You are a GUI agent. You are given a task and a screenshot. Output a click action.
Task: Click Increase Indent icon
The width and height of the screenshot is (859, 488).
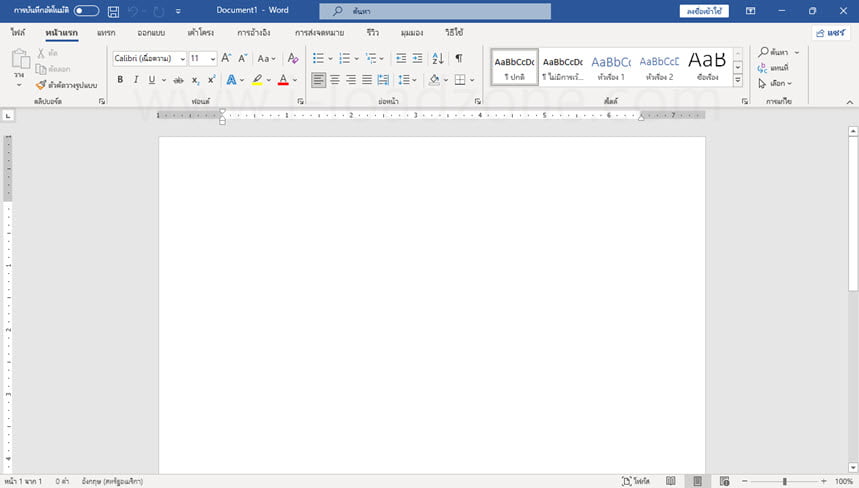pos(417,58)
